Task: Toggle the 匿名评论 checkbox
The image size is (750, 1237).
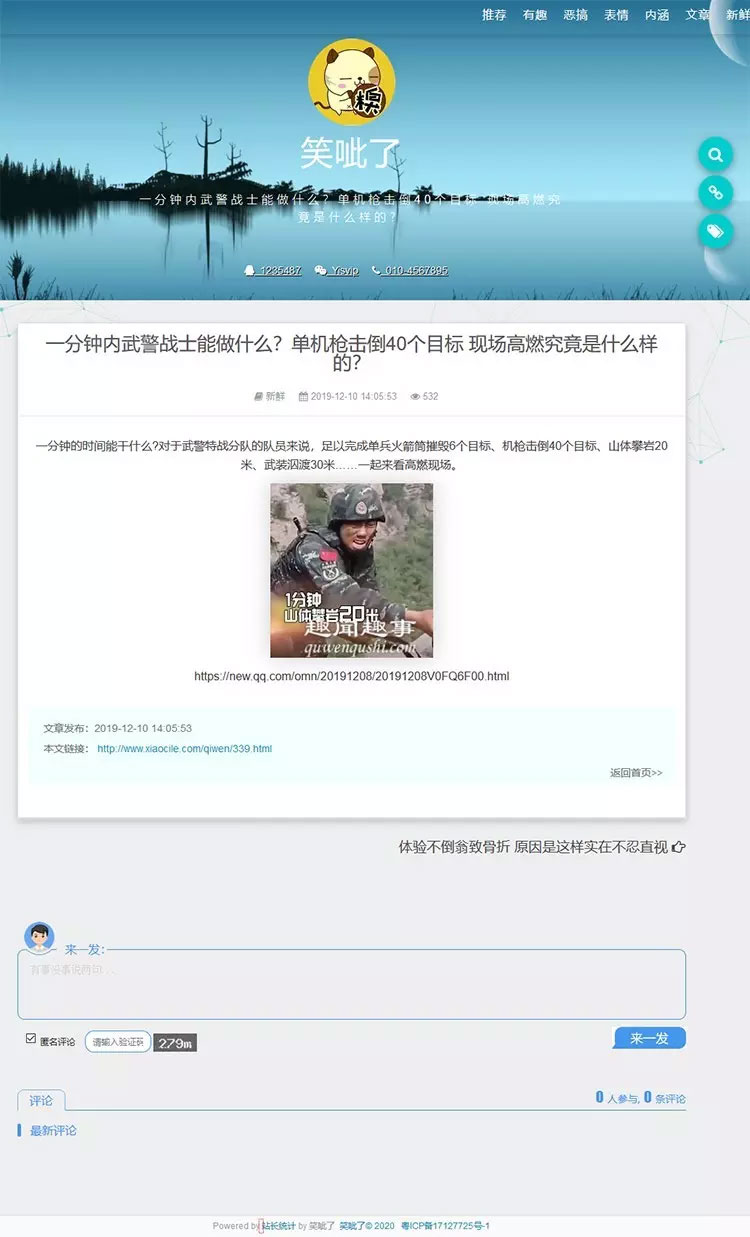Action: click(x=31, y=1039)
